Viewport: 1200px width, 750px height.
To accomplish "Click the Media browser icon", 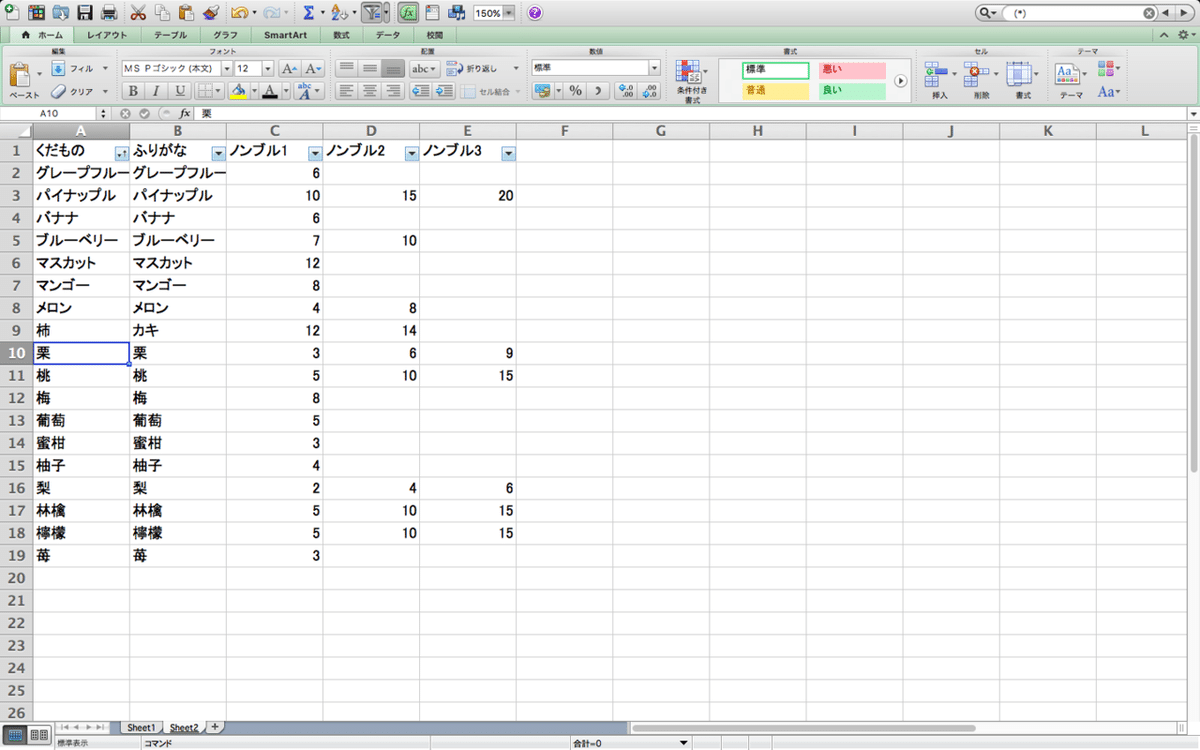I will (456, 13).
